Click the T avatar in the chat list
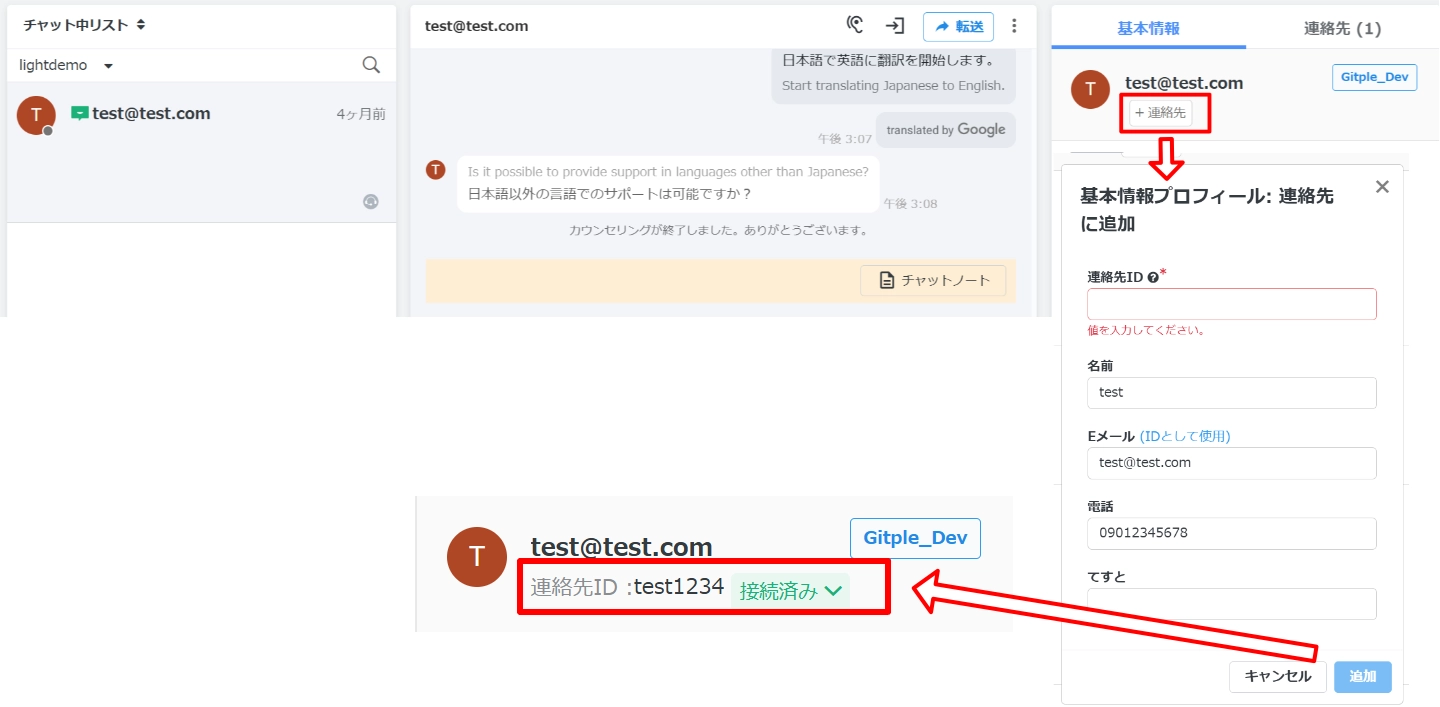The height and width of the screenshot is (707, 1440). (36, 115)
